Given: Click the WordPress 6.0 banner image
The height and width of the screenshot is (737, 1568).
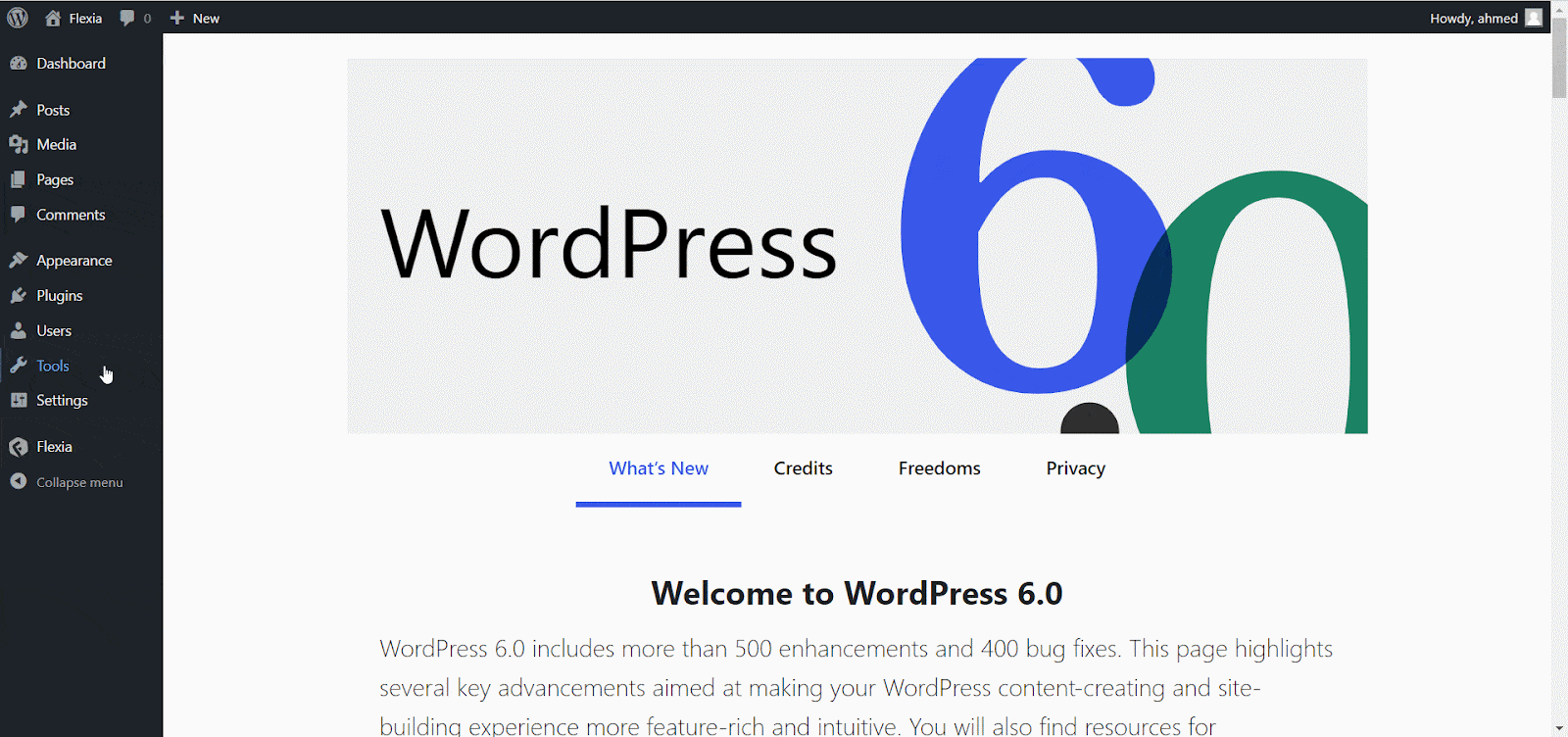Looking at the screenshot, I should tap(857, 246).
